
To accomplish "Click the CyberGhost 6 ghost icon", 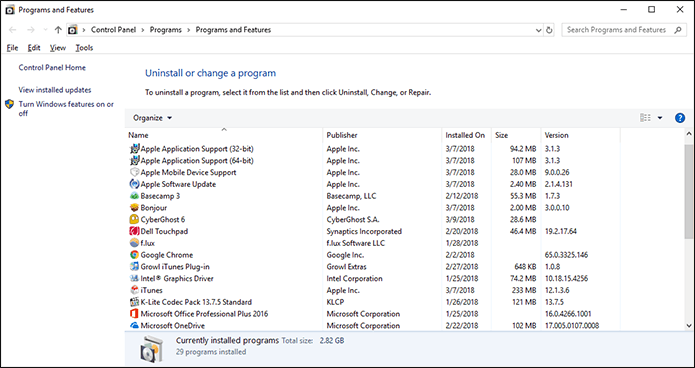I will click(x=134, y=219).
